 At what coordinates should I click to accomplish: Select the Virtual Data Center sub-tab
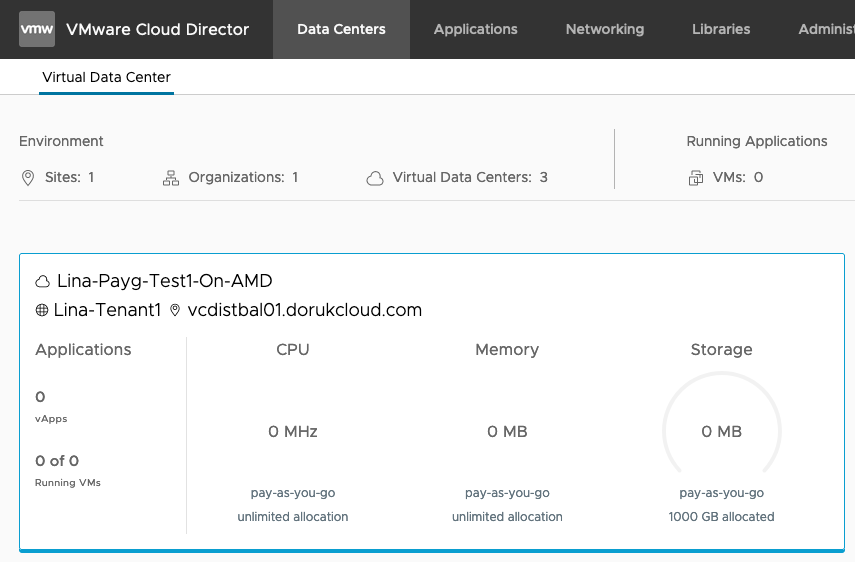106,77
